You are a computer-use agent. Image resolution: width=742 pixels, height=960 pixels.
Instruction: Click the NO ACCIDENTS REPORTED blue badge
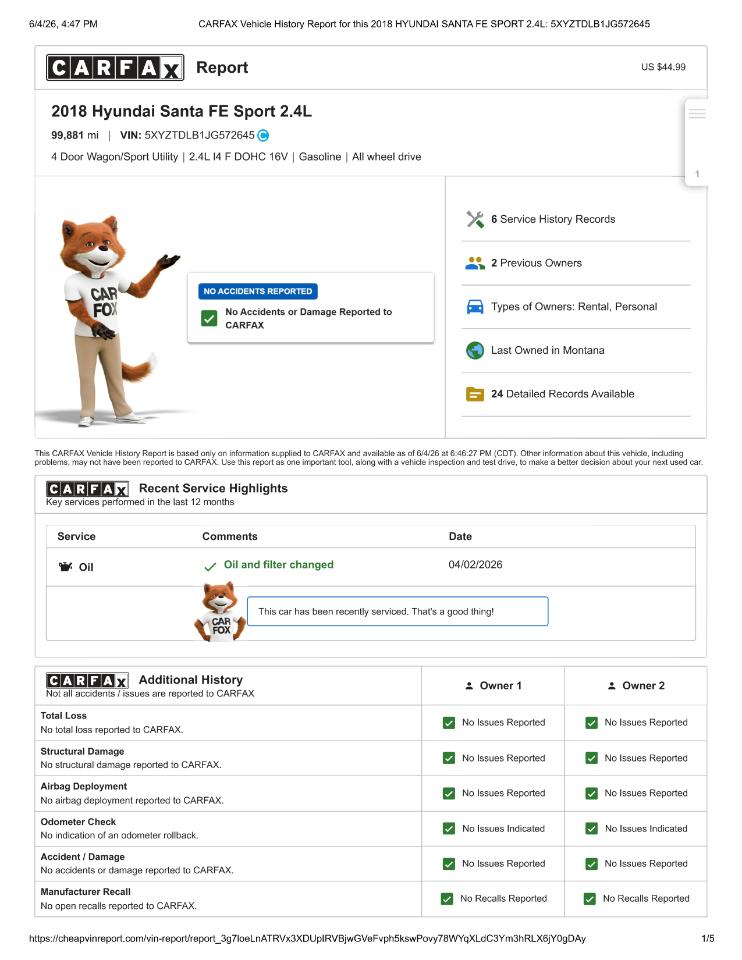coord(258,291)
